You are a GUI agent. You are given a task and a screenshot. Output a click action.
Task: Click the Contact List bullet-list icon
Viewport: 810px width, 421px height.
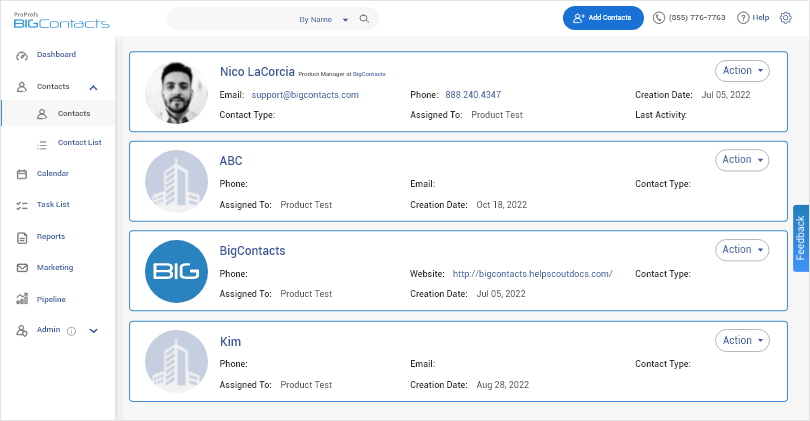[42, 145]
